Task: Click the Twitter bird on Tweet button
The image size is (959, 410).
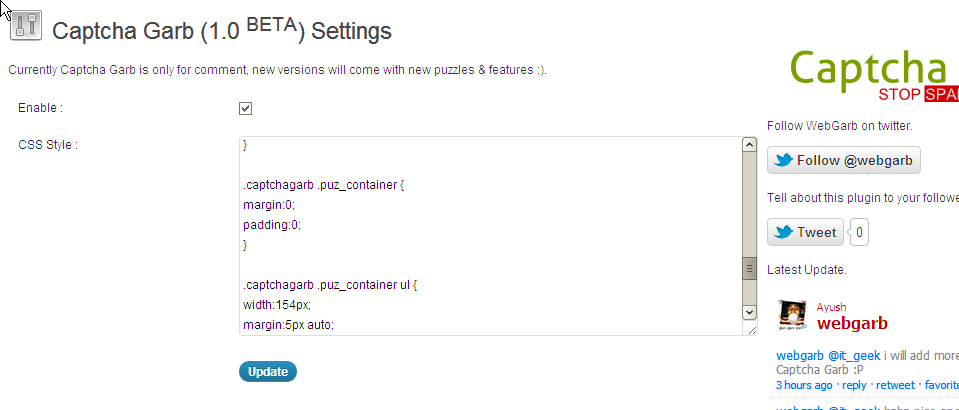Action: pos(783,232)
